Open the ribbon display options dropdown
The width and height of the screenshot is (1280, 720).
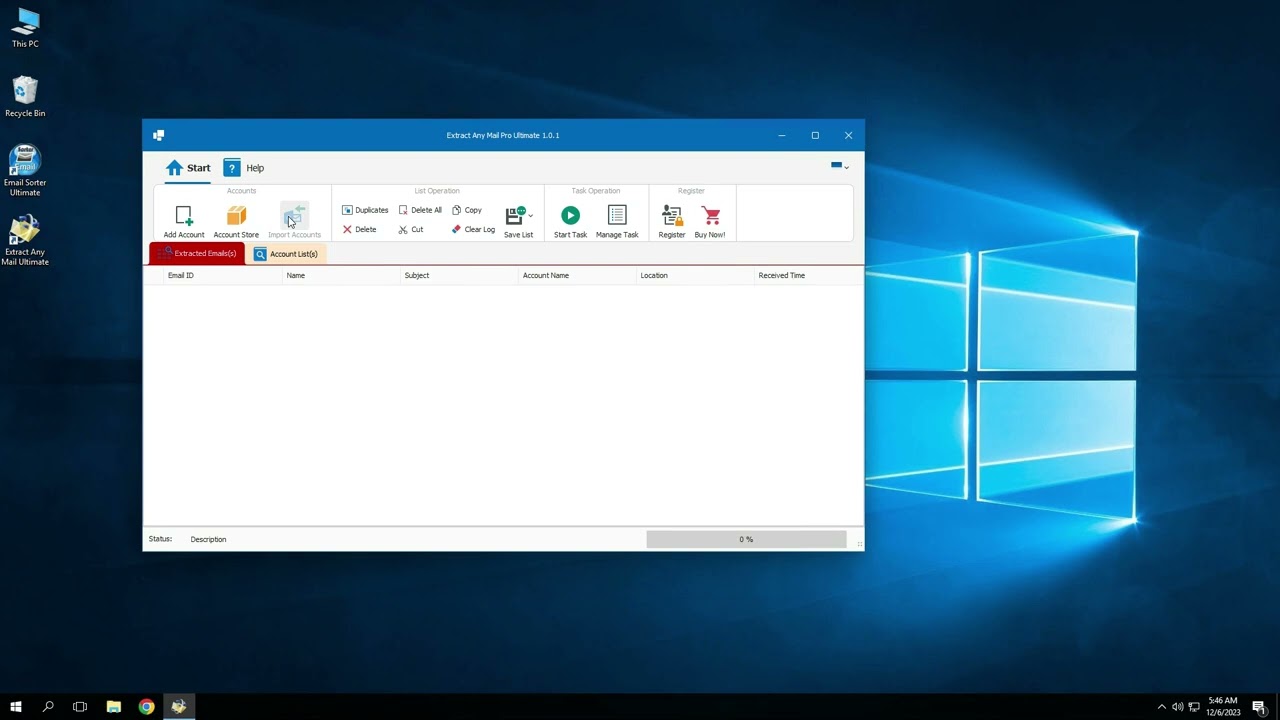tap(840, 166)
